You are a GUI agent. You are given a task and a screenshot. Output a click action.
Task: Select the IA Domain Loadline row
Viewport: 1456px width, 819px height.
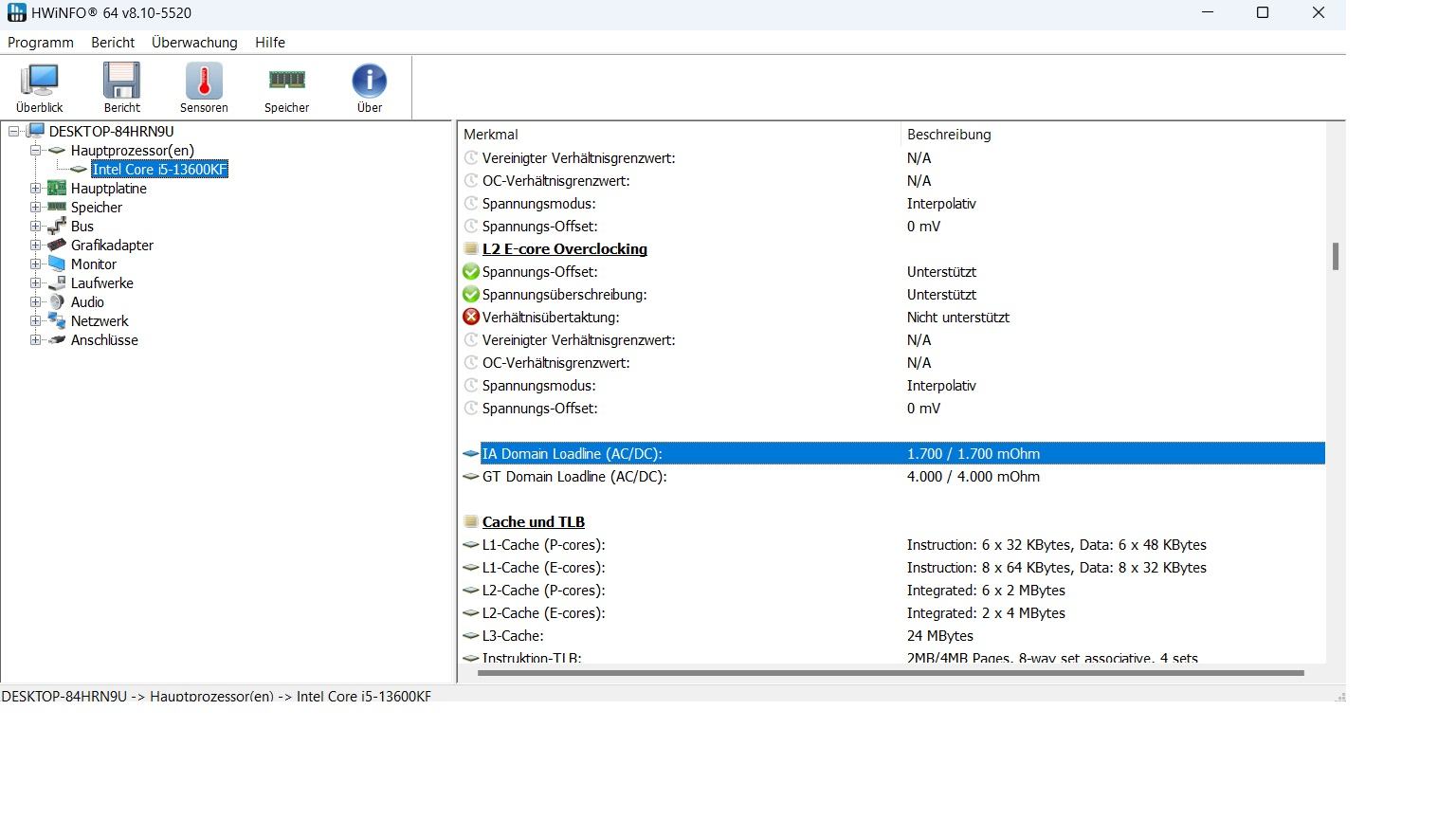click(x=893, y=453)
